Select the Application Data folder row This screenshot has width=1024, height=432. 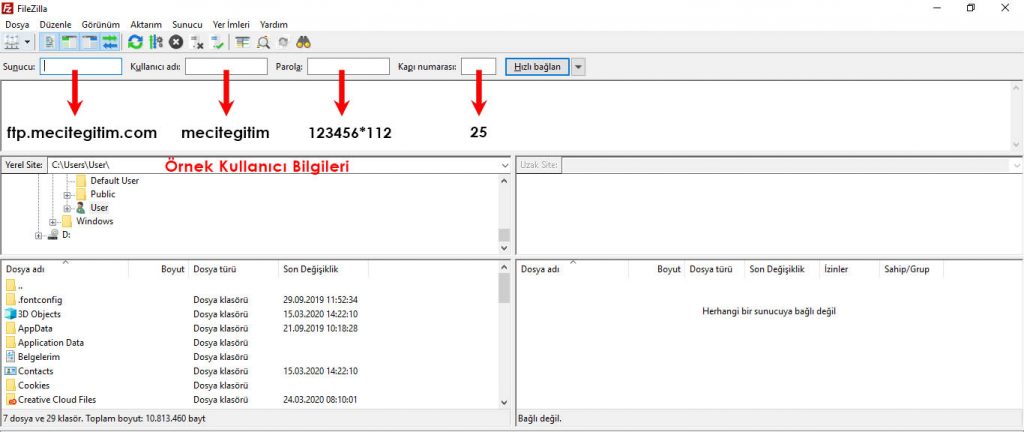250,343
